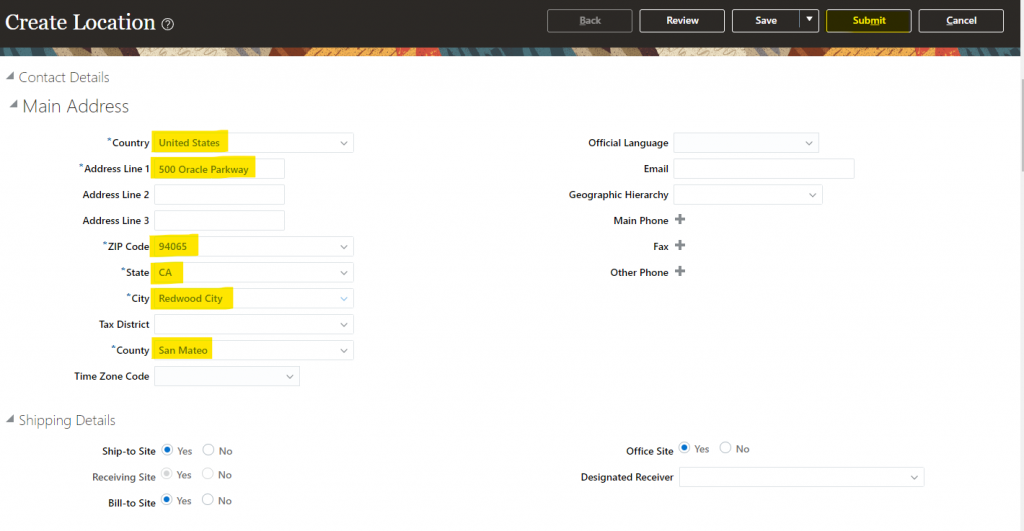Collapse the Shipping Details section
The width and height of the screenshot is (1024, 531).
point(11,420)
